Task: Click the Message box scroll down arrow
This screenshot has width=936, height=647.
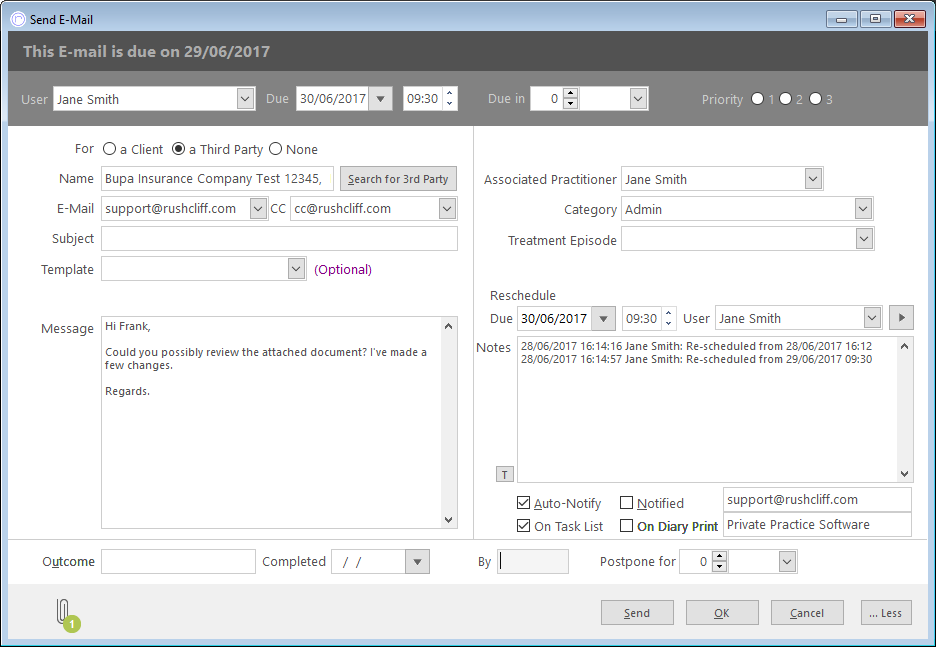Action: (449, 520)
